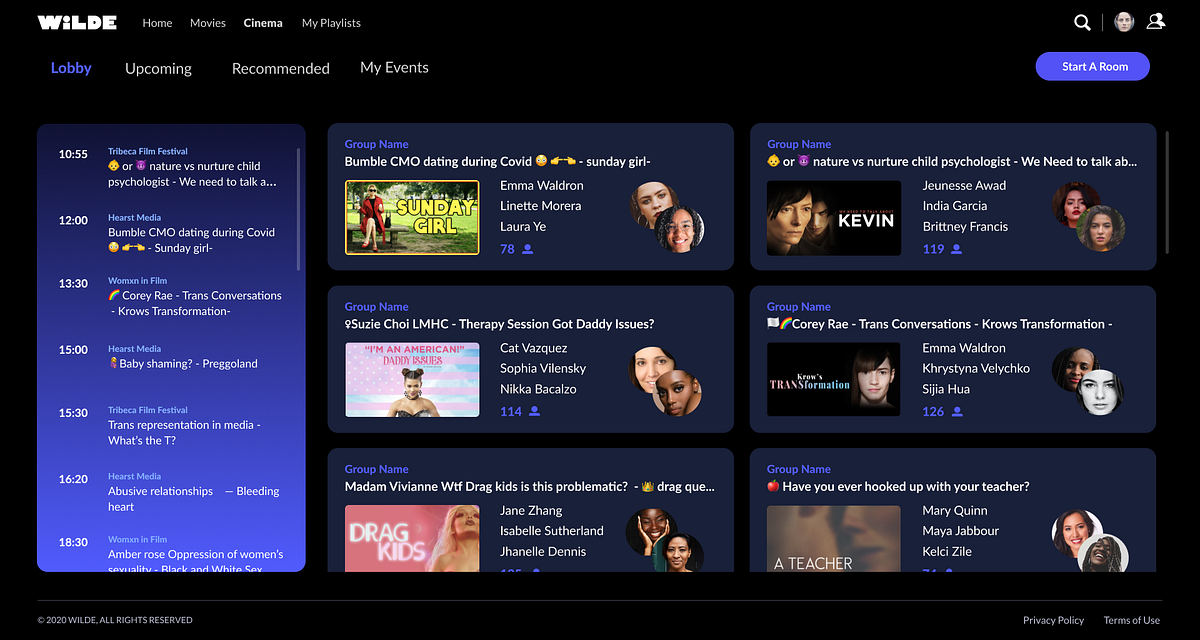Click the Start A Room button
The height and width of the screenshot is (640, 1200).
pyautogui.click(x=1093, y=66)
